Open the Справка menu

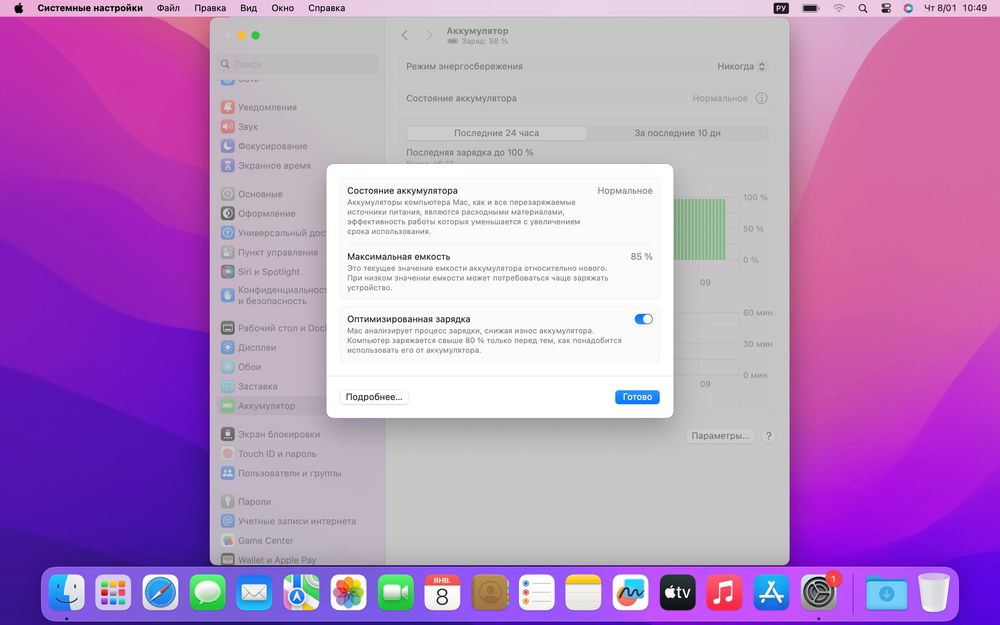327,8
